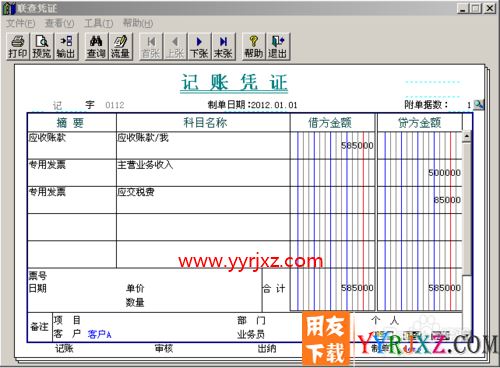
Task: Go to next voucher with 下张
Action: click(x=199, y=46)
